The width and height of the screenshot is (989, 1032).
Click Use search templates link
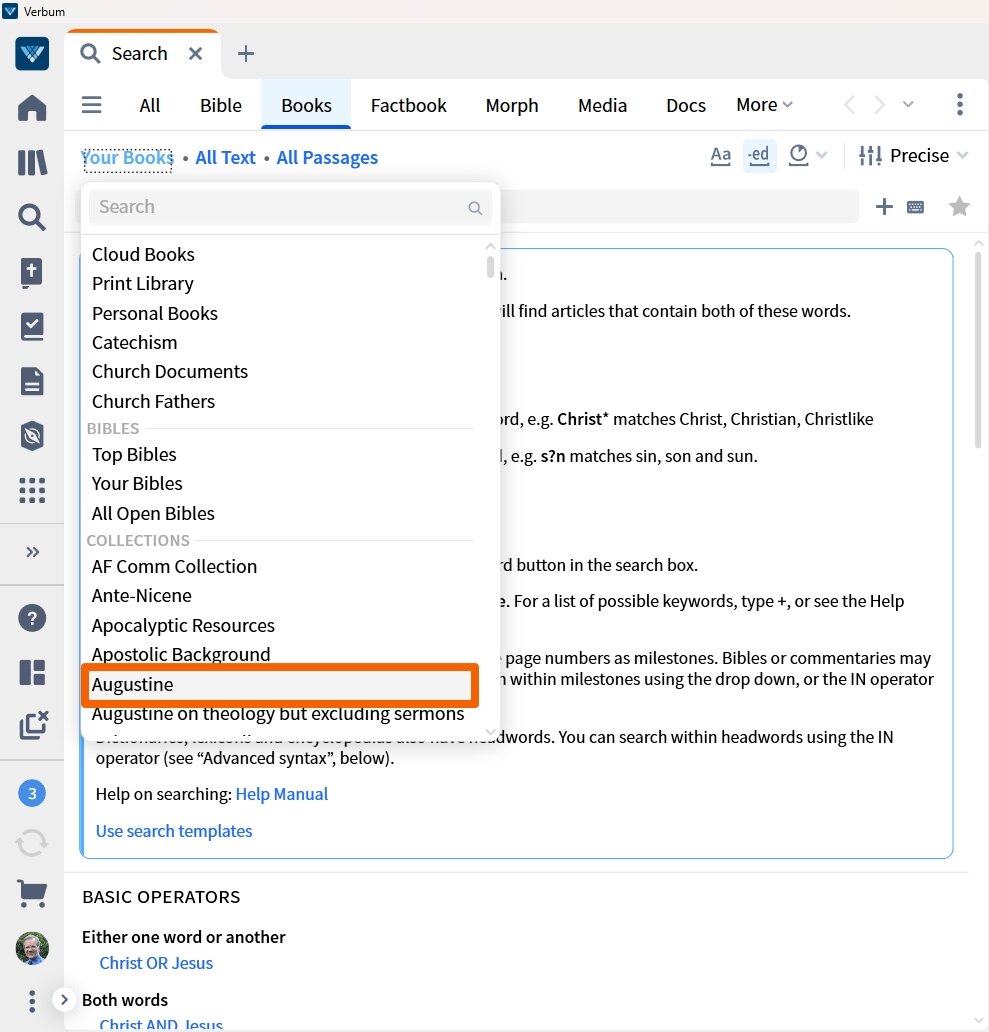pyautogui.click(x=174, y=831)
